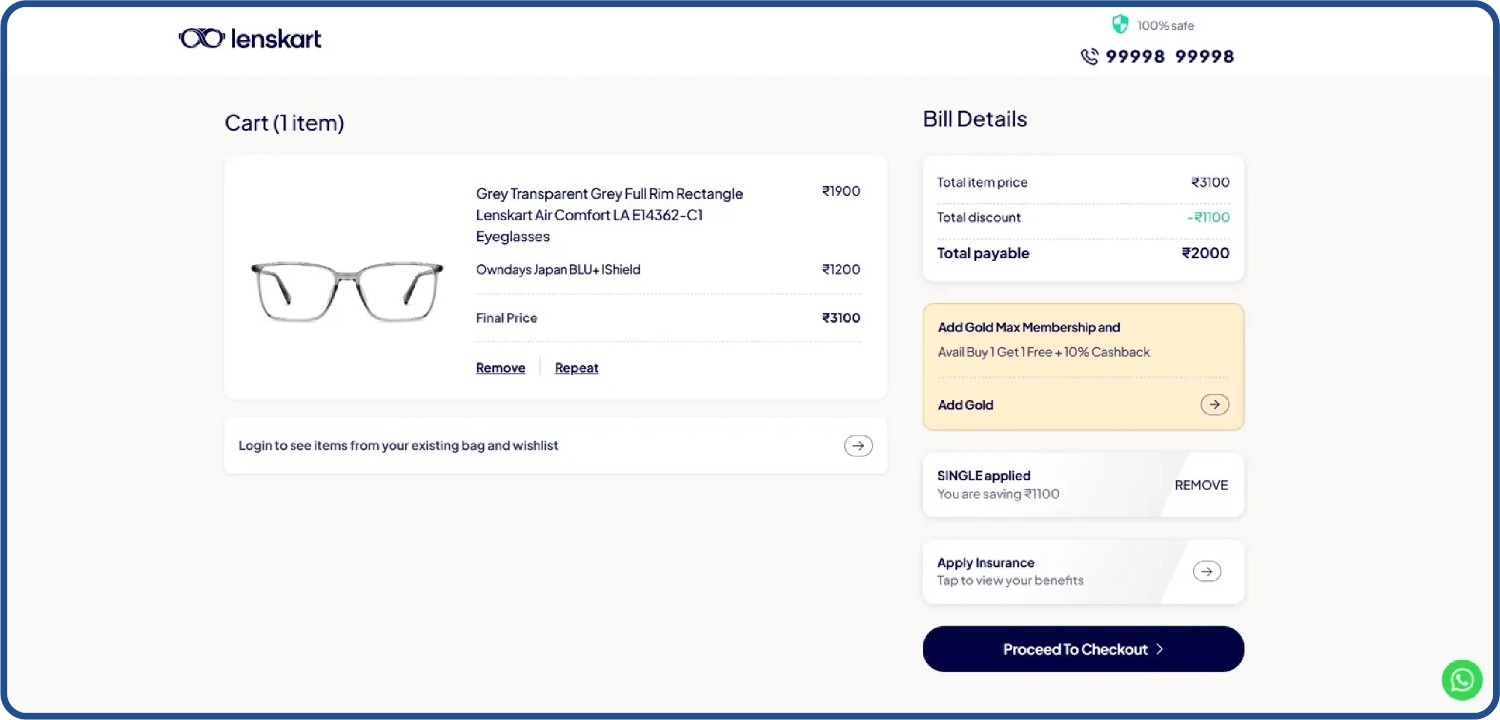Click the Cart heading showing 1 item
This screenshot has width=1500, height=720.
[x=284, y=122]
